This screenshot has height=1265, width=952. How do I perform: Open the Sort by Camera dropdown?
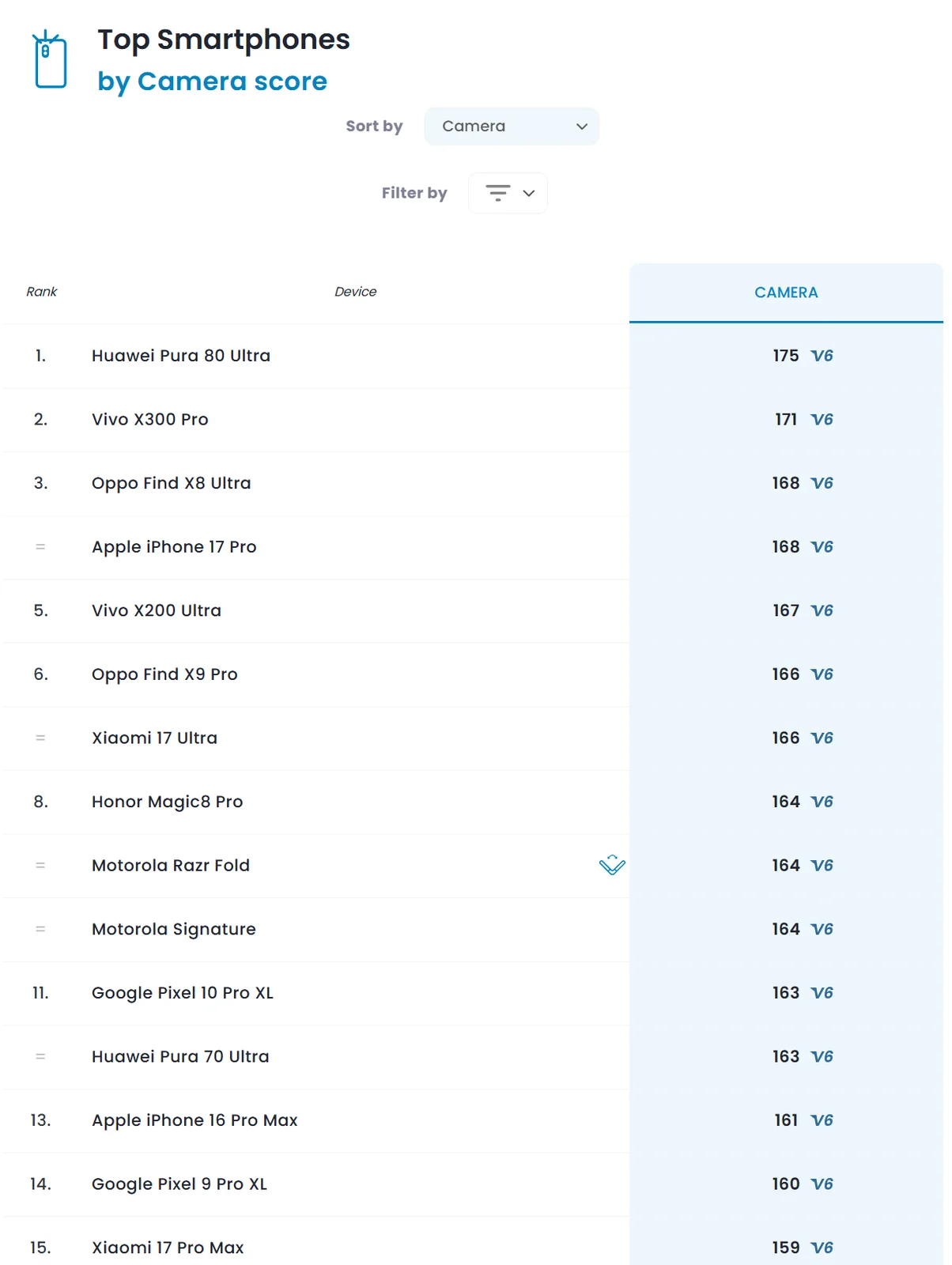point(511,126)
